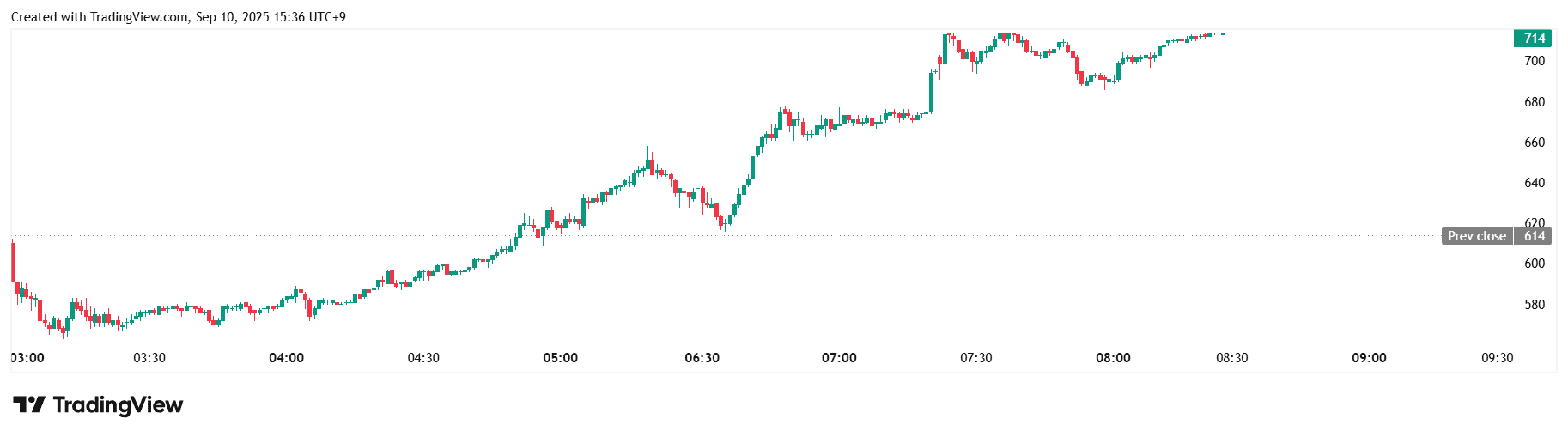Screen dimensions: 1568x437
Task: Click the 07:00 time axis label
Action: click(839, 358)
